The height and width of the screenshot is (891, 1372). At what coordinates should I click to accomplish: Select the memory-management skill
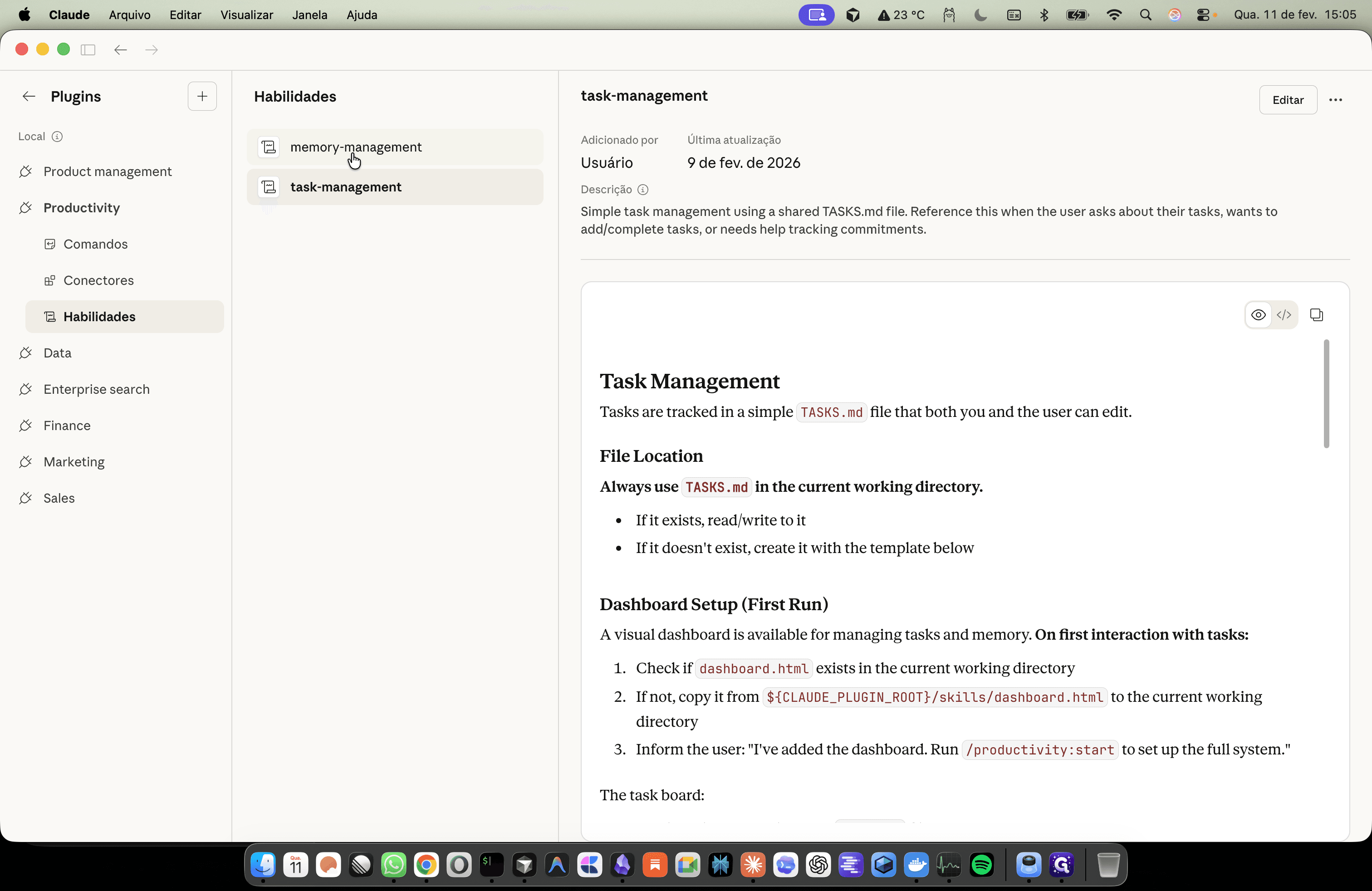point(395,147)
